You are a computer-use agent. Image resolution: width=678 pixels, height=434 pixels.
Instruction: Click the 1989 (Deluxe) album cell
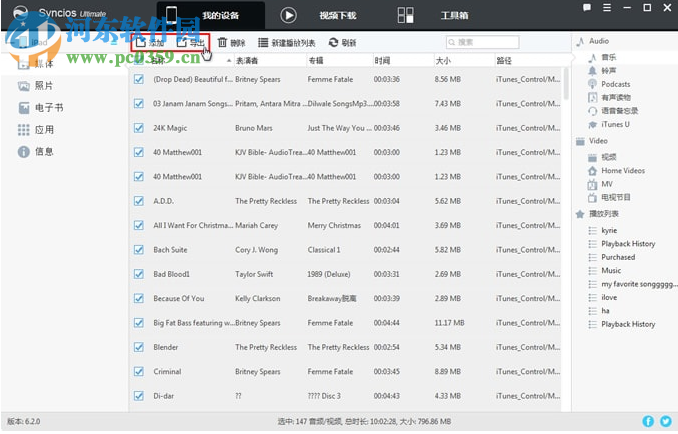(329, 274)
